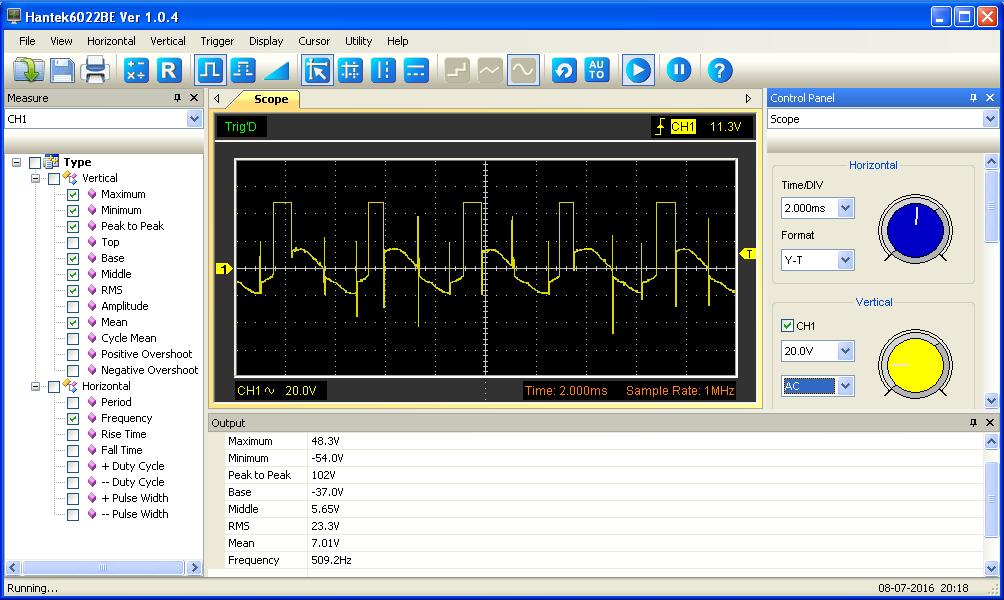Click the R reference waveform icon
The image size is (1004, 600).
(x=169, y=70)
